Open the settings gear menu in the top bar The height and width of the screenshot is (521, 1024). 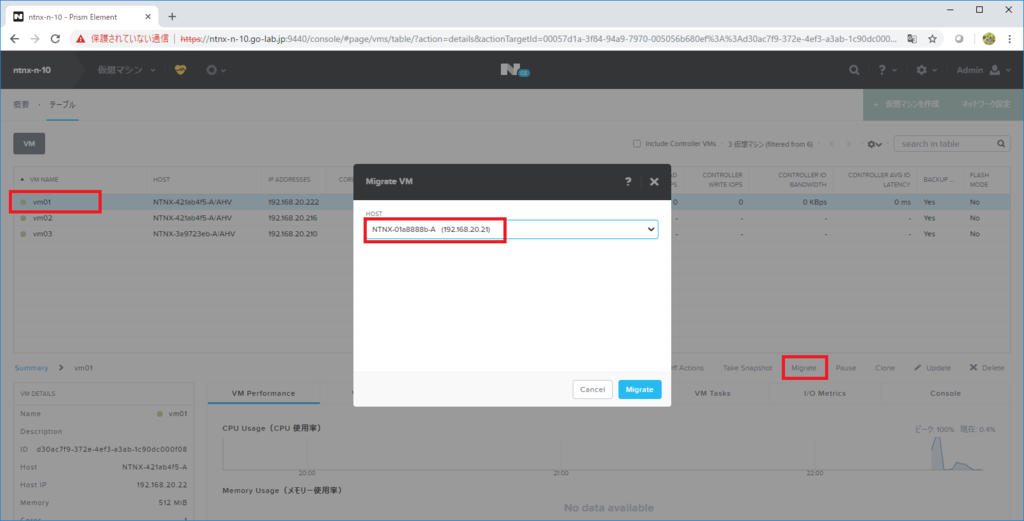click(926, 70)
